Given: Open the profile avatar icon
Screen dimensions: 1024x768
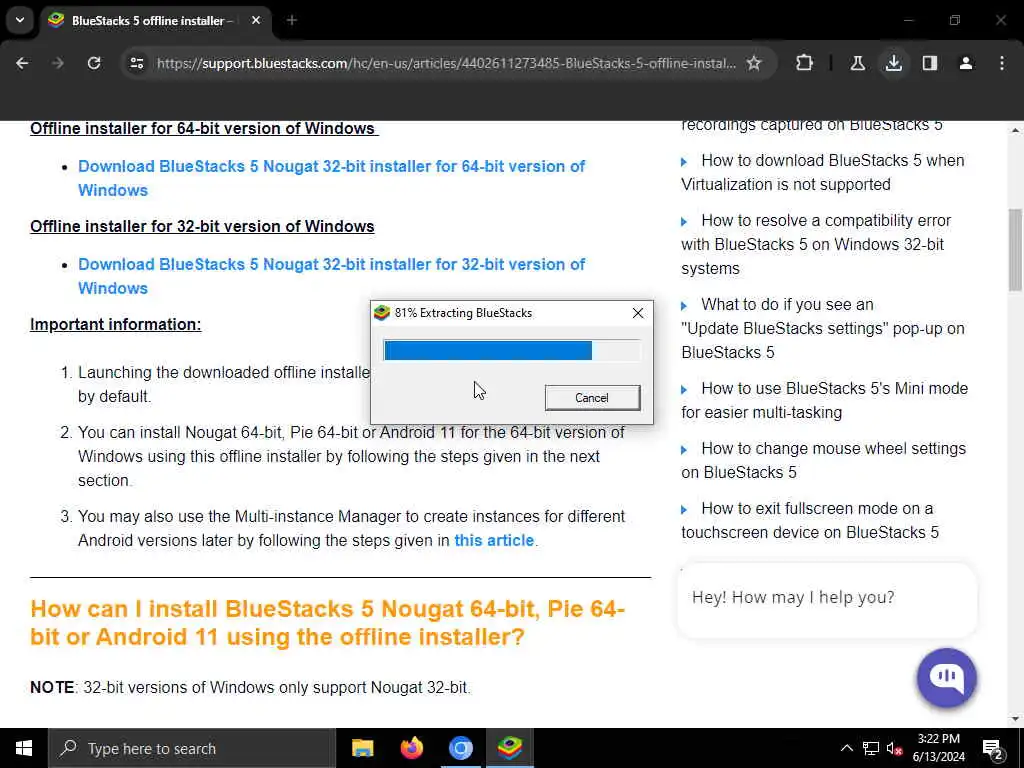Looking at the screenshot, I should tap(966, 63).
